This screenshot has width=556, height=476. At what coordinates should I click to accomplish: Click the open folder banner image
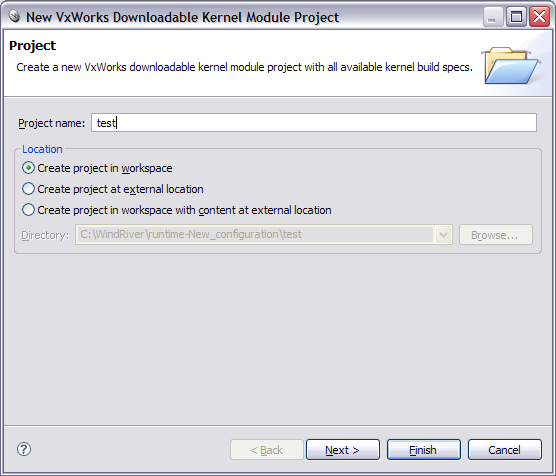(x=511, y=65)
